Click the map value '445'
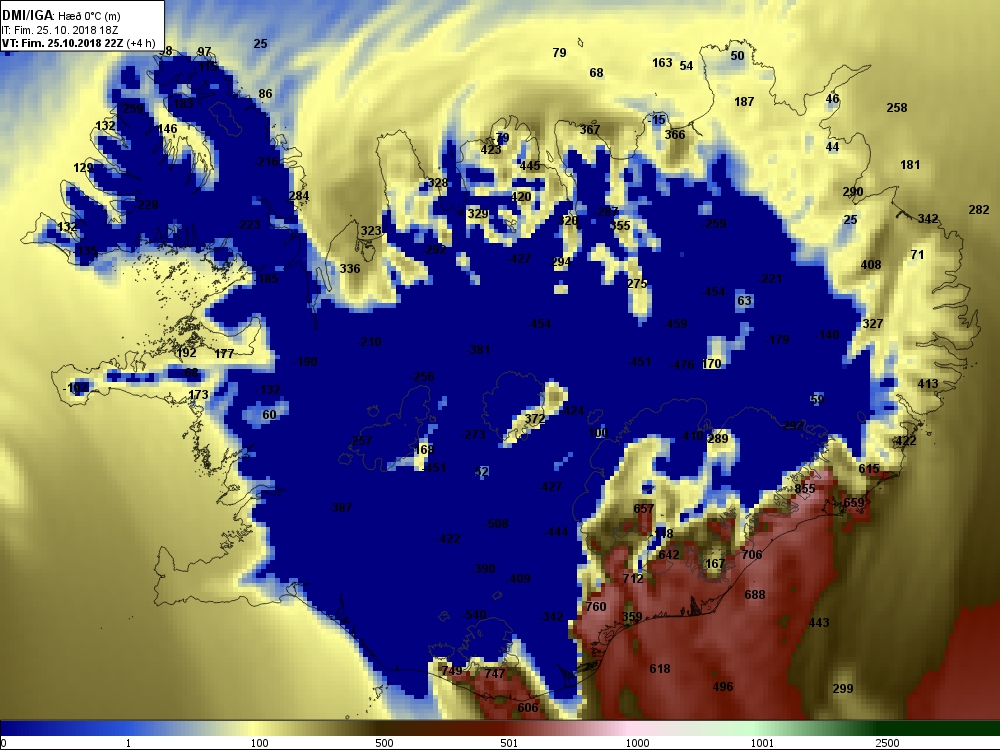Viewport: 1000px width, 750px height. click(530, 165)
